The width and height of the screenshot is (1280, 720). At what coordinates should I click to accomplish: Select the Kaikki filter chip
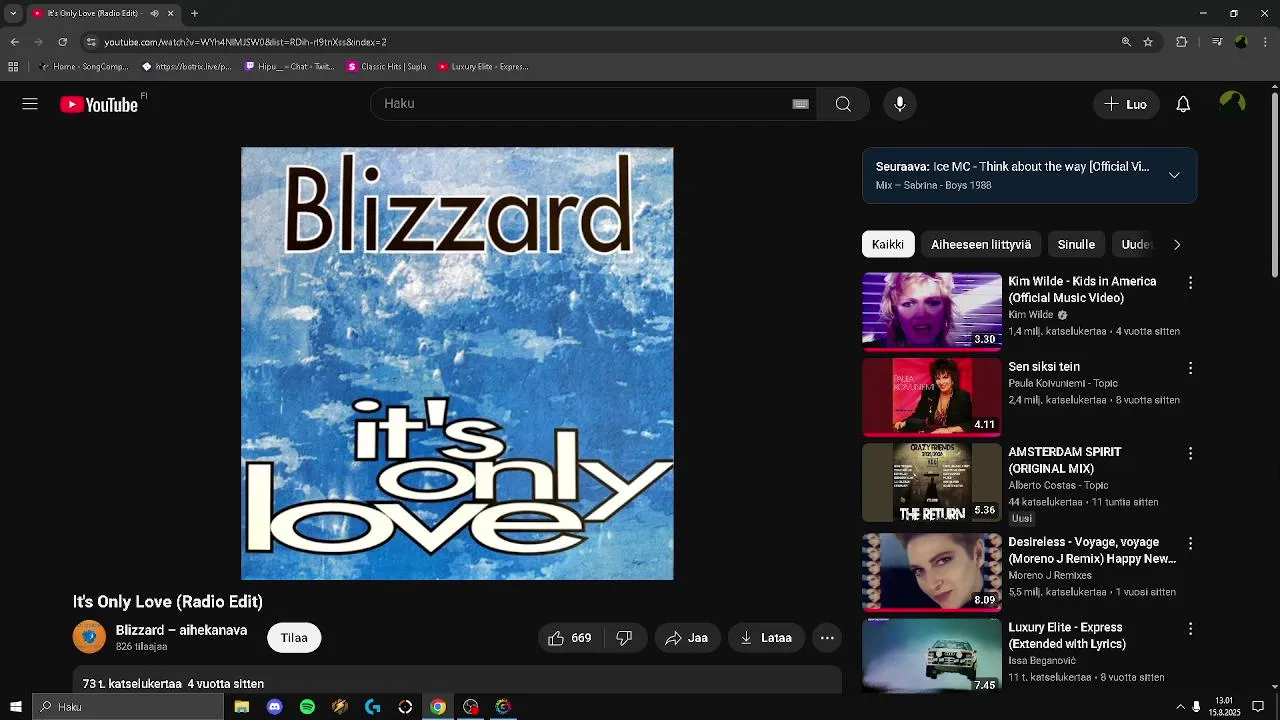pyautogui.click(x=888, y=244)
